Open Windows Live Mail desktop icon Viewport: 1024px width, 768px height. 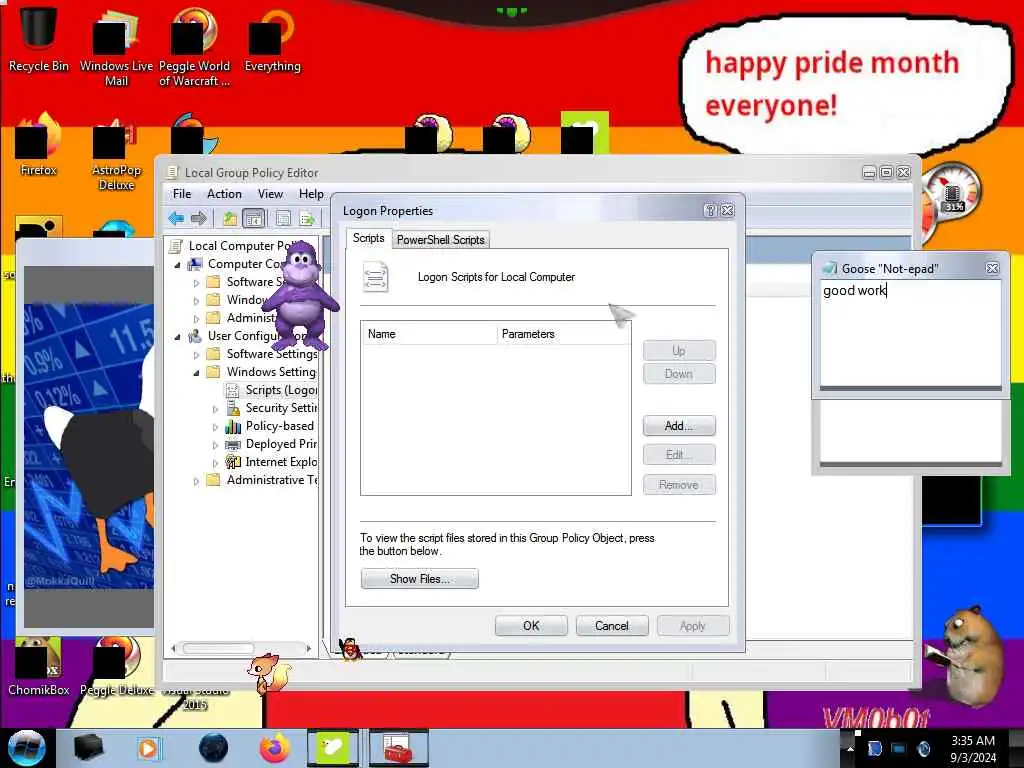[x=116, y=47]
